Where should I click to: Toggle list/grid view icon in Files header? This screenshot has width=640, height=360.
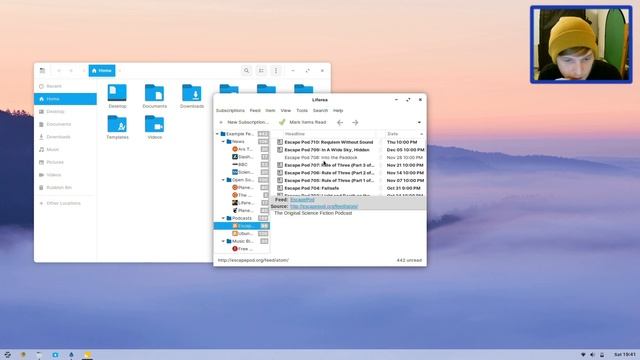[261, 71]
